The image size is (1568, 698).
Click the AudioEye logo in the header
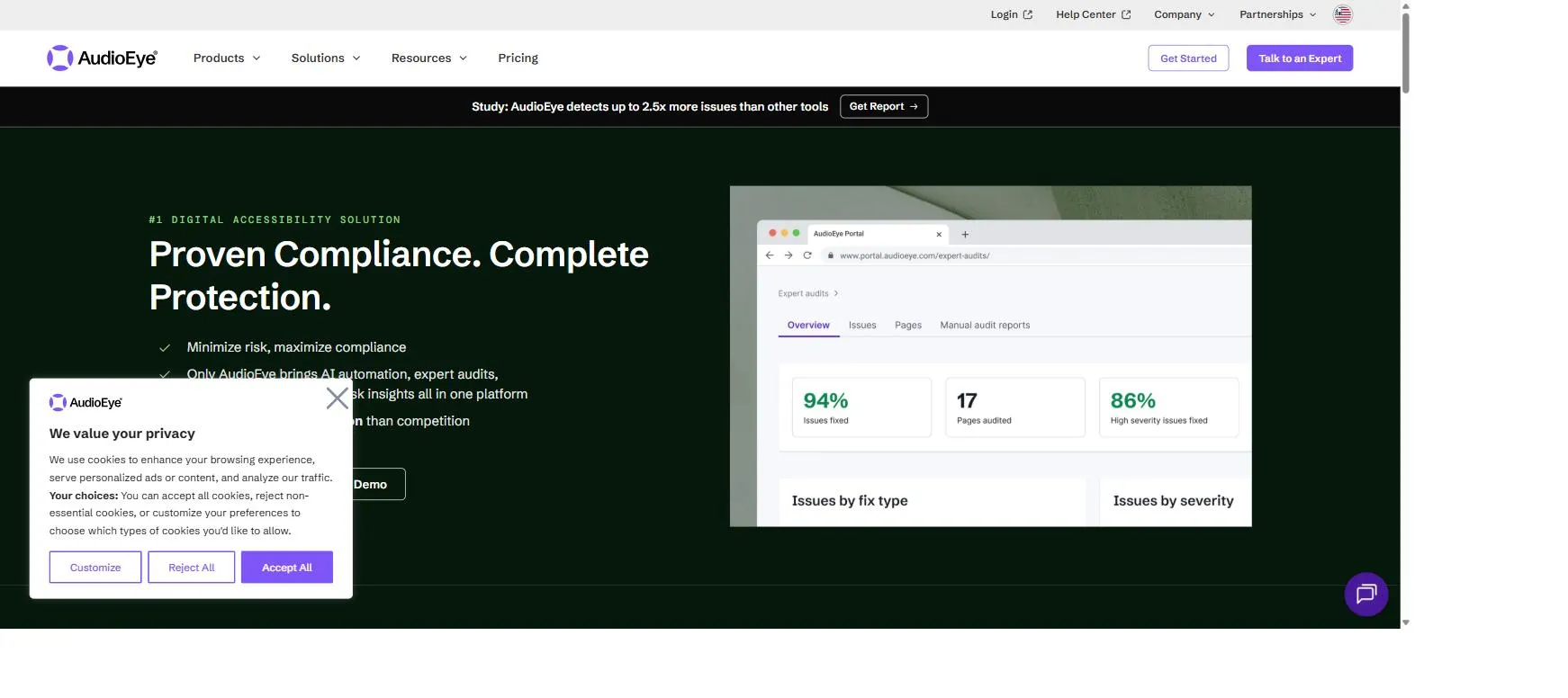102,58
